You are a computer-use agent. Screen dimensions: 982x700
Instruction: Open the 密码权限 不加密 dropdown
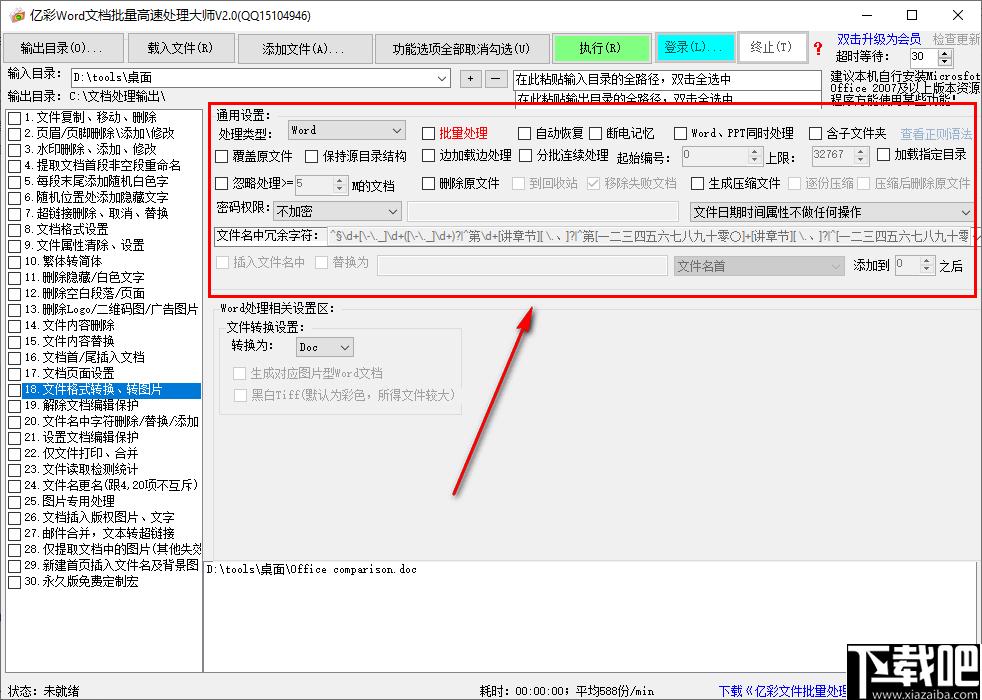coord(337,212)
